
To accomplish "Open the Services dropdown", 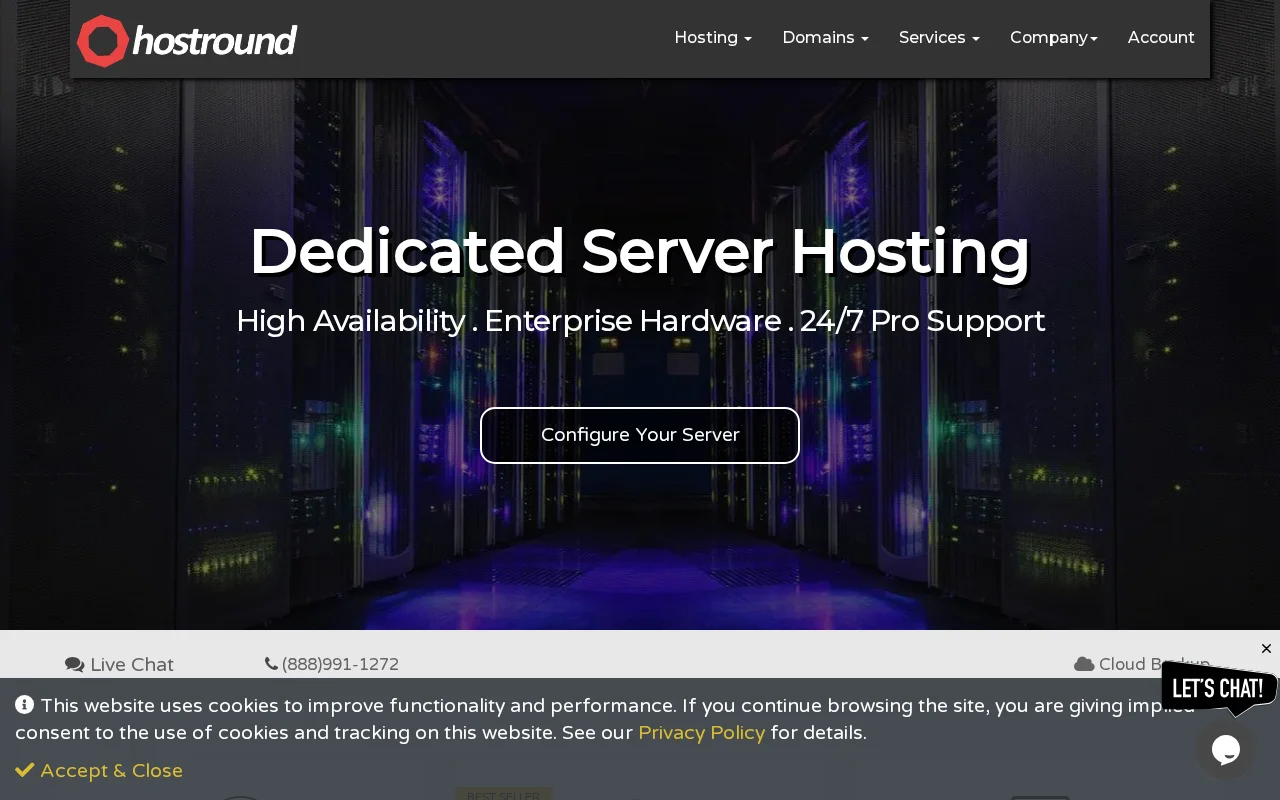I will [x=939, y=37].
